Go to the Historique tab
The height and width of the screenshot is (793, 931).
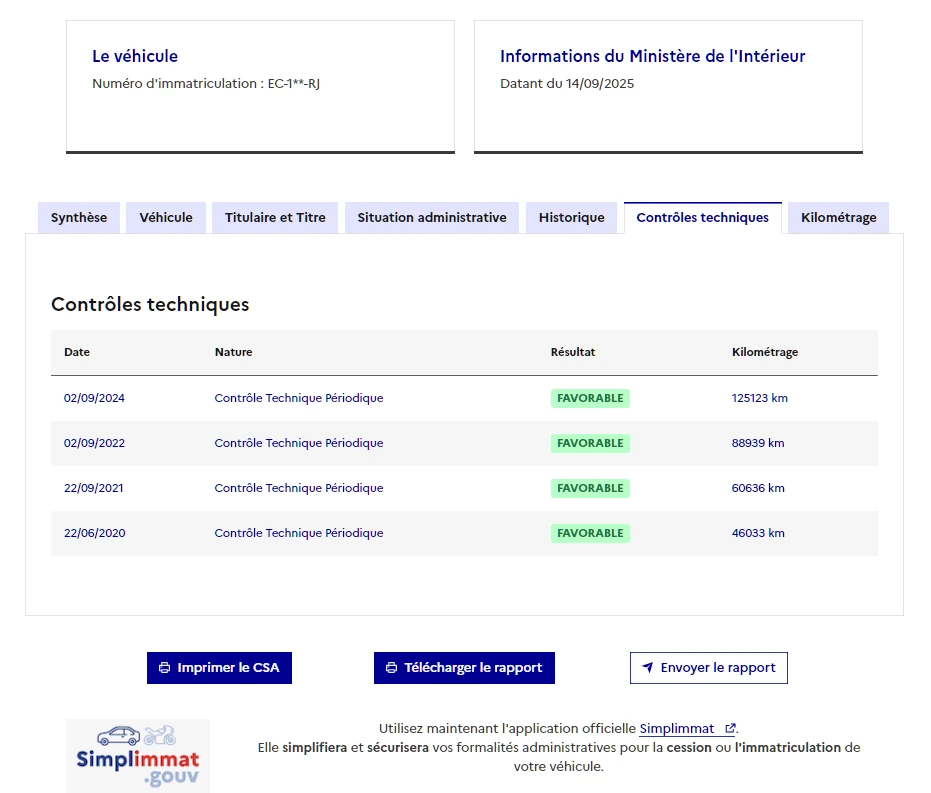pyautogui.click(x=571, y=218)
